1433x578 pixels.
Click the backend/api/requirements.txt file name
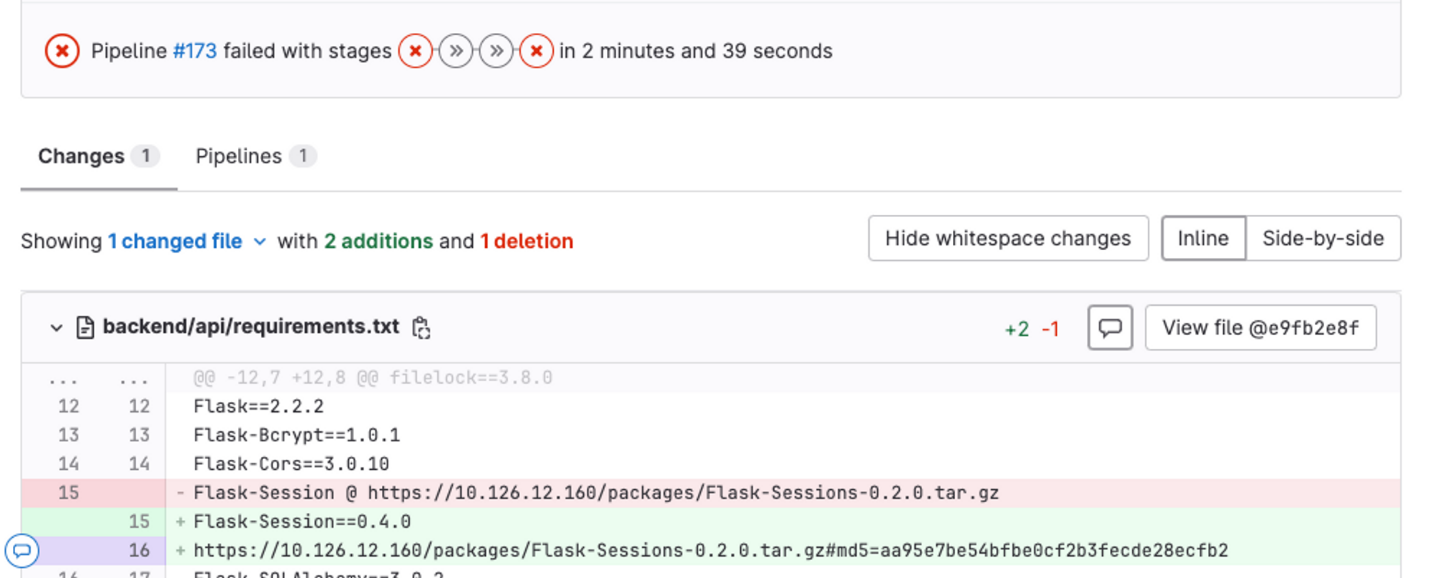click(x=250, y=327)
